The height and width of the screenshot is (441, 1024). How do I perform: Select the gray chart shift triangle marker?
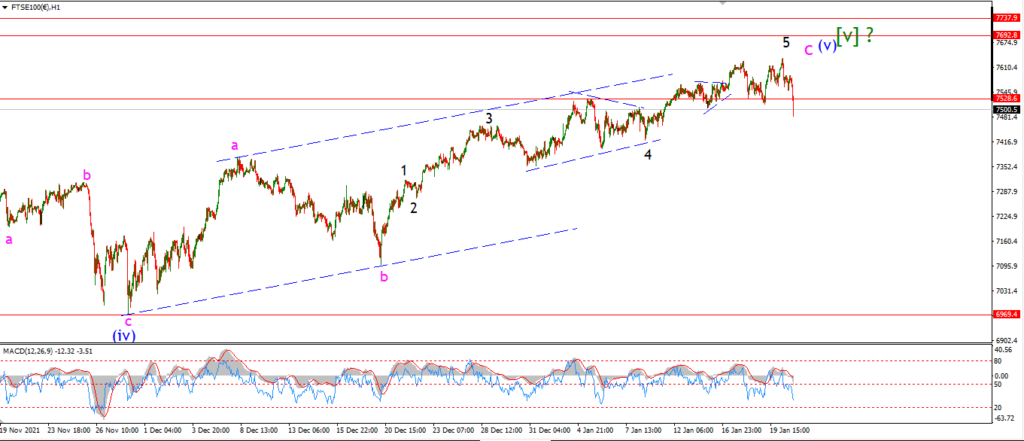tap(722, 3)
